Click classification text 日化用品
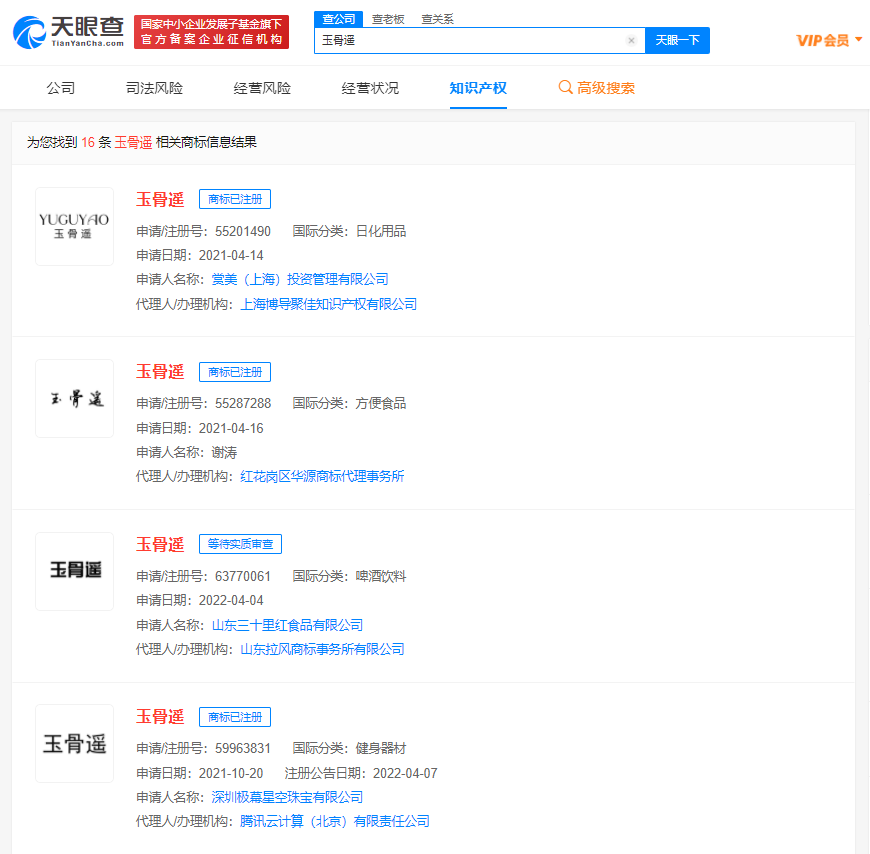Screen dimensions: 870x854 click(x=381, y=231)
